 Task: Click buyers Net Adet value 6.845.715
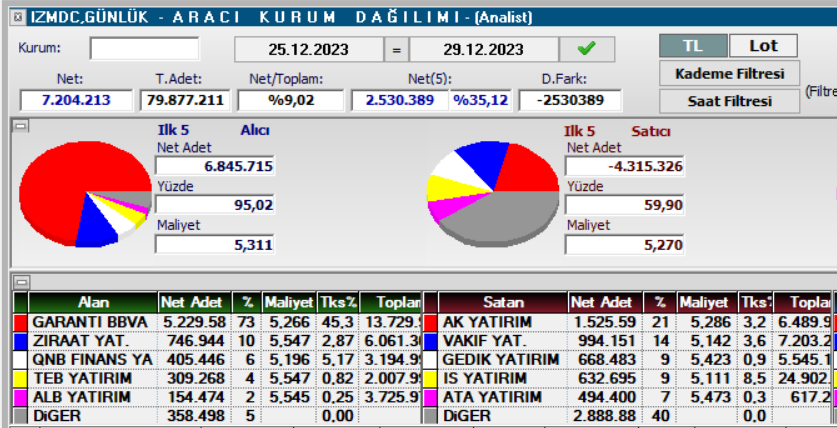coord(215,166)
